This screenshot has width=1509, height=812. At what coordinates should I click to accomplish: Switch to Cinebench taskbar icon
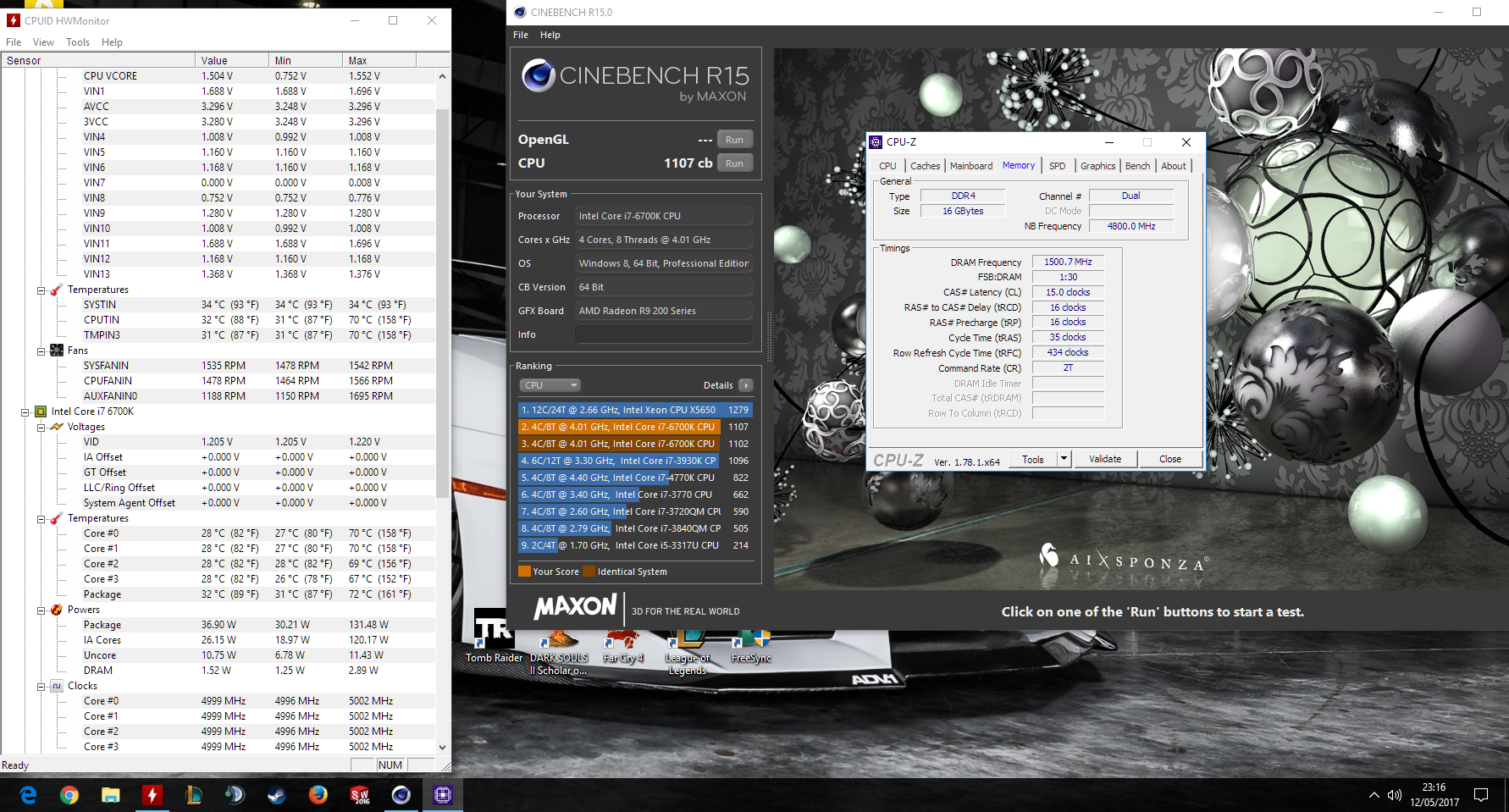(x=401, y=795)
